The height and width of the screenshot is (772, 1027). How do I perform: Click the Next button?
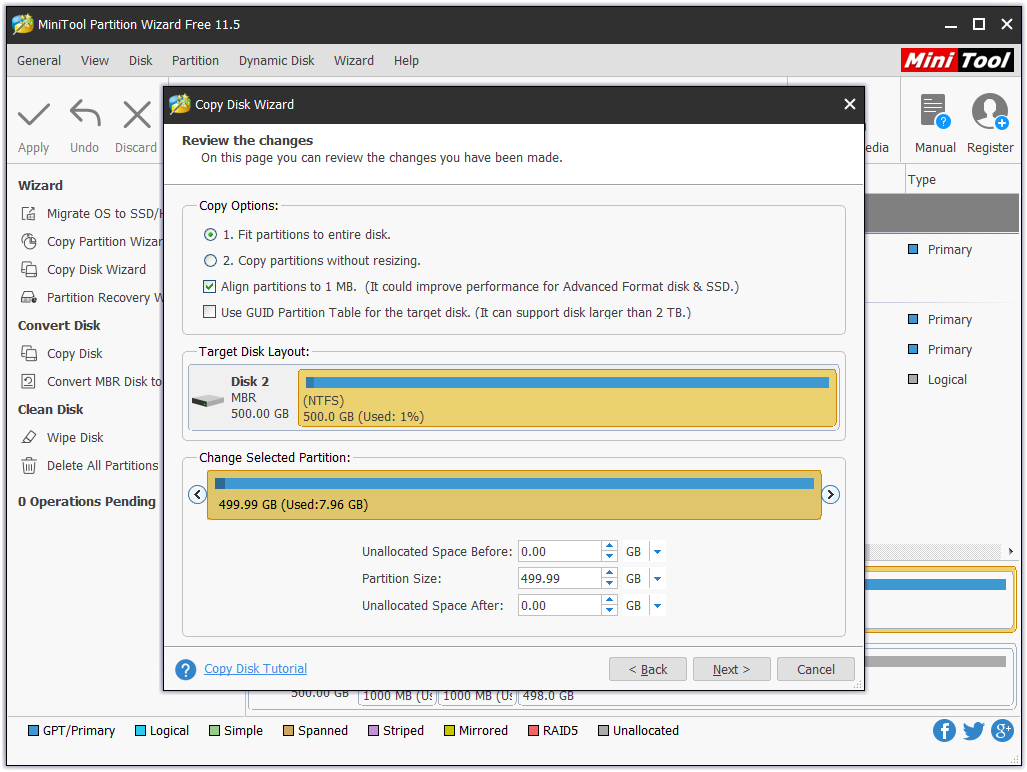click(732, 669)
